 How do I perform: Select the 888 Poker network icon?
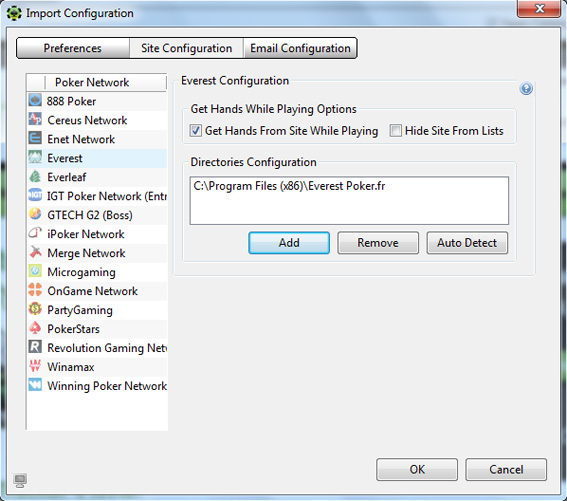35,100
